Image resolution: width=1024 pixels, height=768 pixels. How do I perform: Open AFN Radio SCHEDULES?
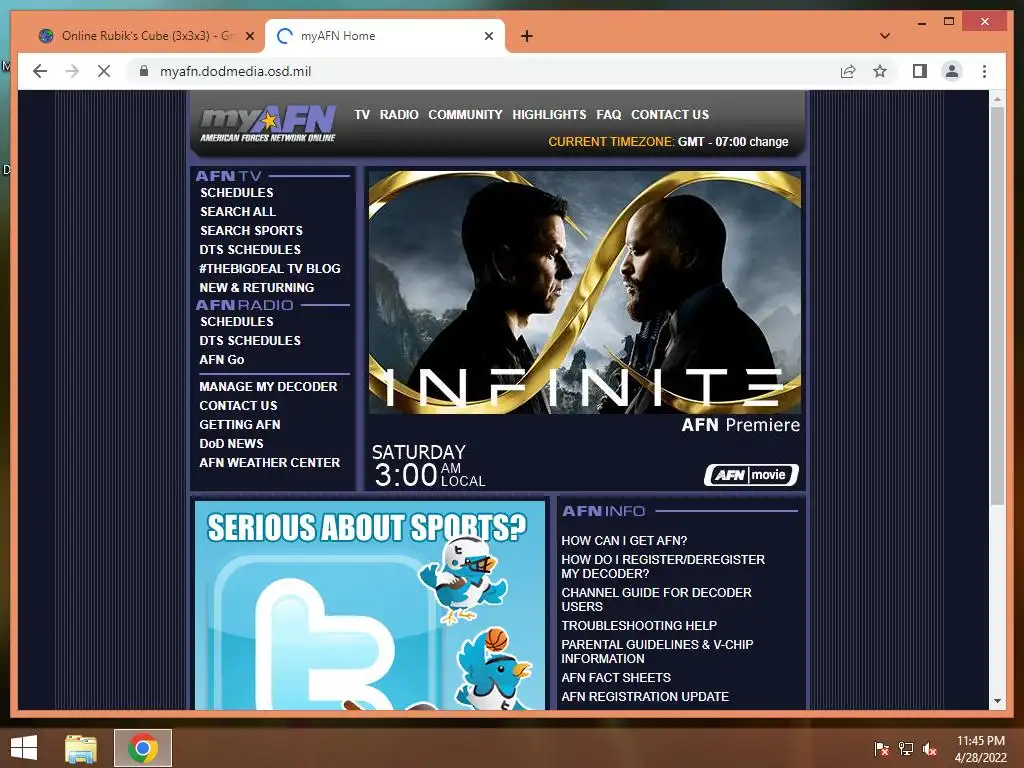[x=236, y=321]
